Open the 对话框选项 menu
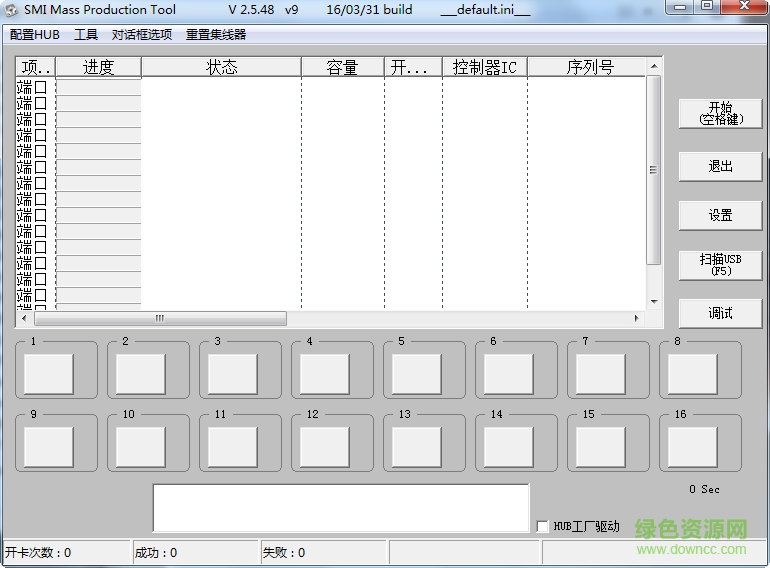Image resolution: width=770 pixels, height=568 pixels. (141, 34)
